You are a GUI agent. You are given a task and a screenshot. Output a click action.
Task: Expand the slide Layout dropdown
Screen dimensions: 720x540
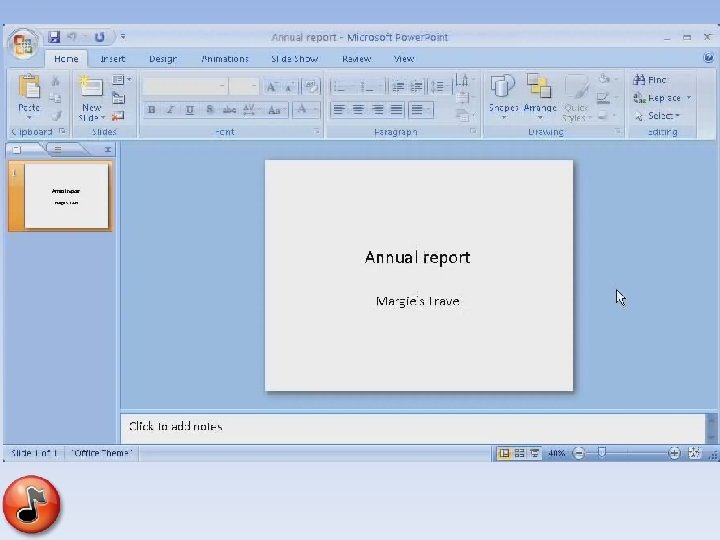pos(122,80)
